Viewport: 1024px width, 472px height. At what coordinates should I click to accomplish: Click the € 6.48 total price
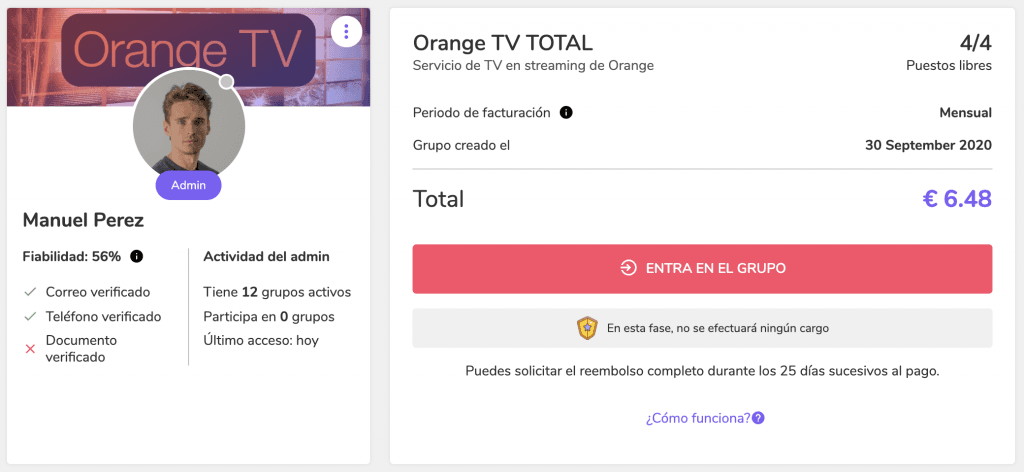coord(957,199)
